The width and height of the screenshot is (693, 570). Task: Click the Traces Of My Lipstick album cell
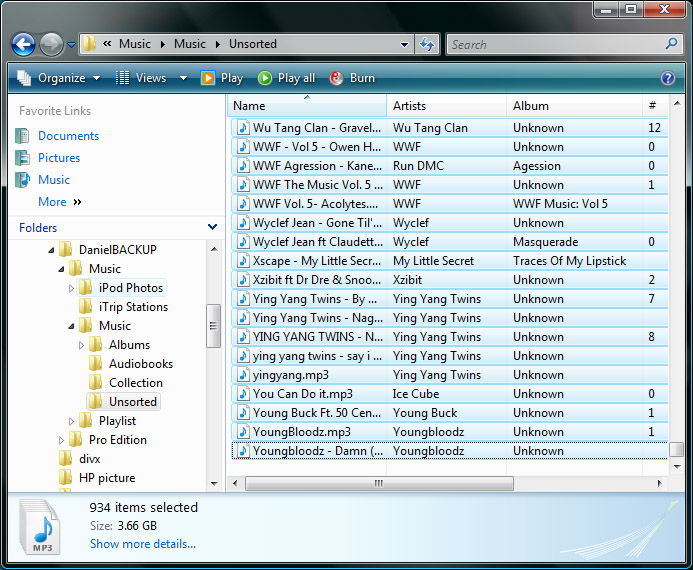click(x=569, y=261)
